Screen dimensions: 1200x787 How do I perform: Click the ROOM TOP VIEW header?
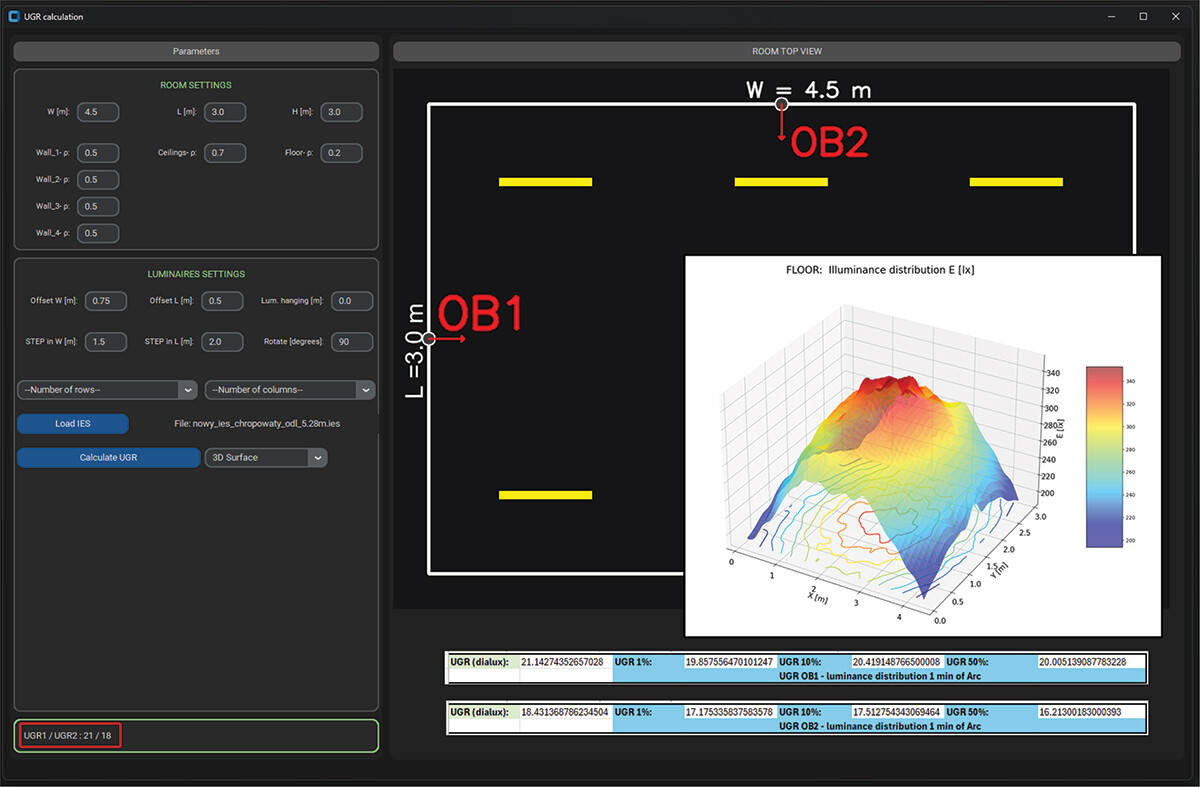coord(787,51)
